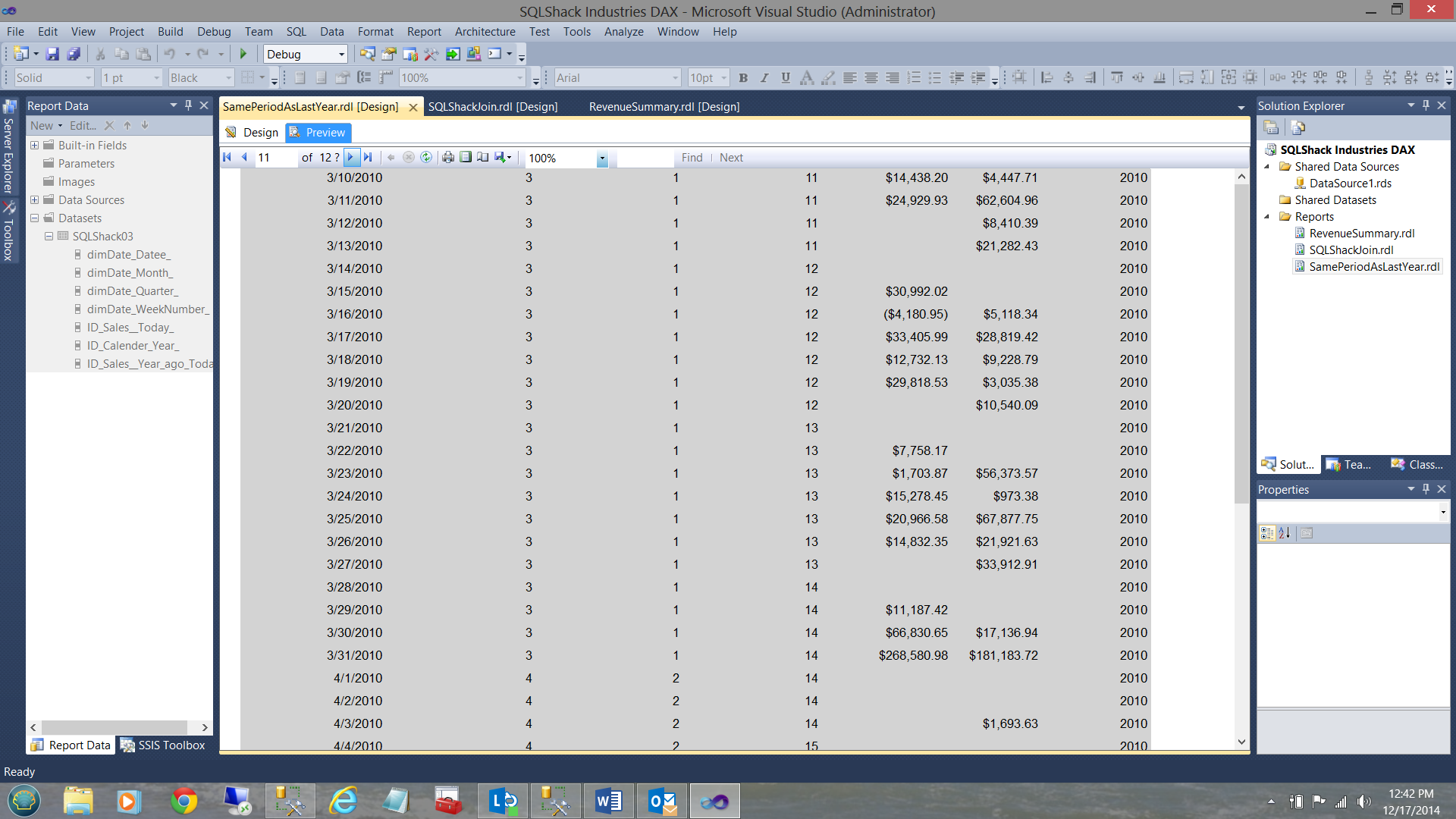The height and width of the screenshot is (819, 1456).
Task: Click the next page arrow in preview
Action: 350,157
